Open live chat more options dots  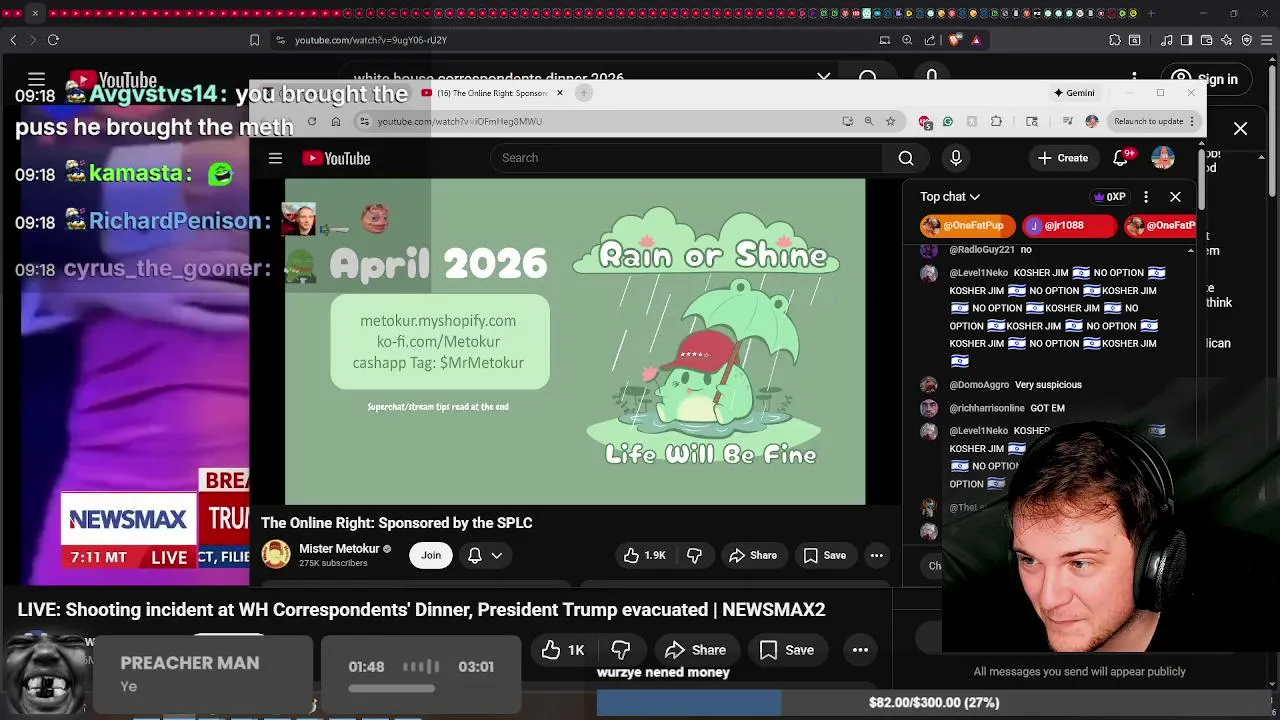coord(1146,197)
